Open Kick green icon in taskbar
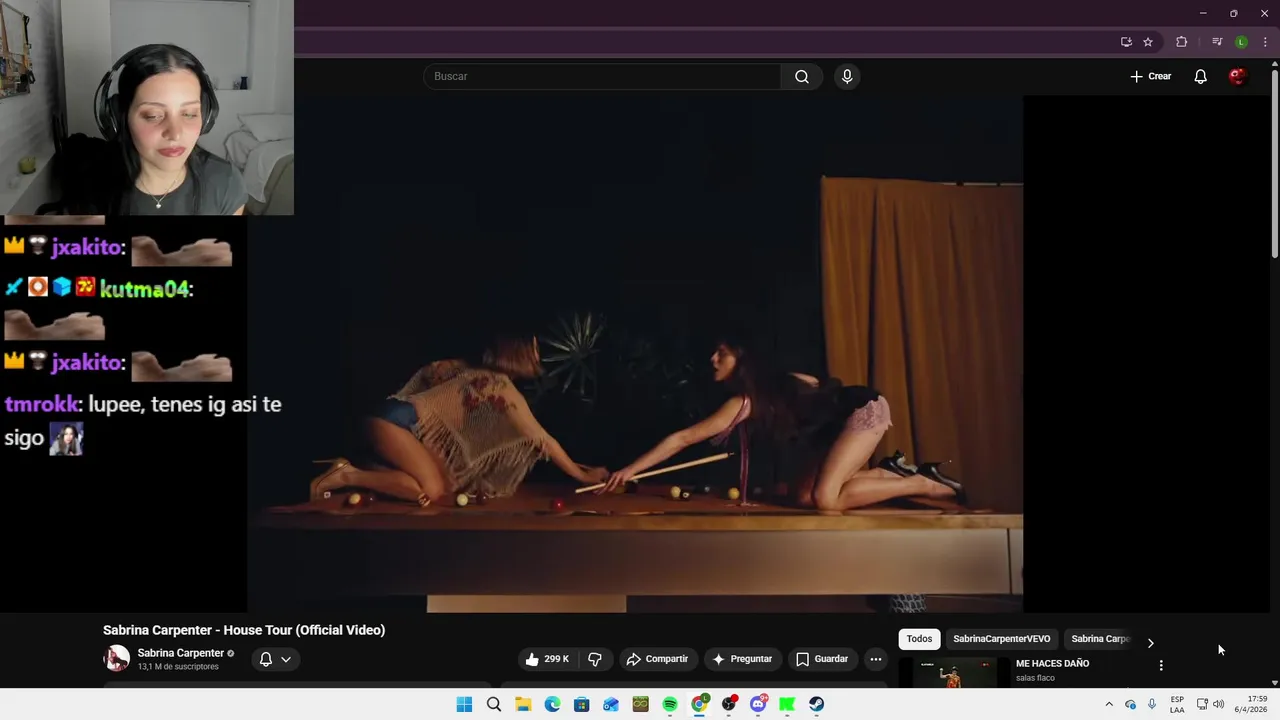Image resolution: width=1280 pixels, height=720 pixels. click(x=787, y=704)
